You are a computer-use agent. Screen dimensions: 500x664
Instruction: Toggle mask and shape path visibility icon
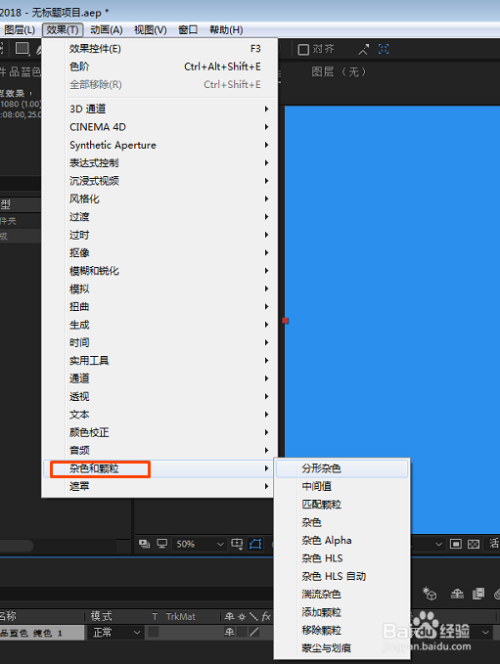click(255, 544)
